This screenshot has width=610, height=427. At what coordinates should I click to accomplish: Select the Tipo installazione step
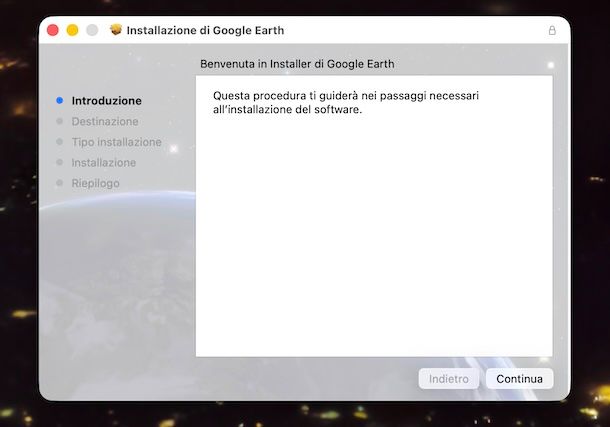tap(116, 142)
